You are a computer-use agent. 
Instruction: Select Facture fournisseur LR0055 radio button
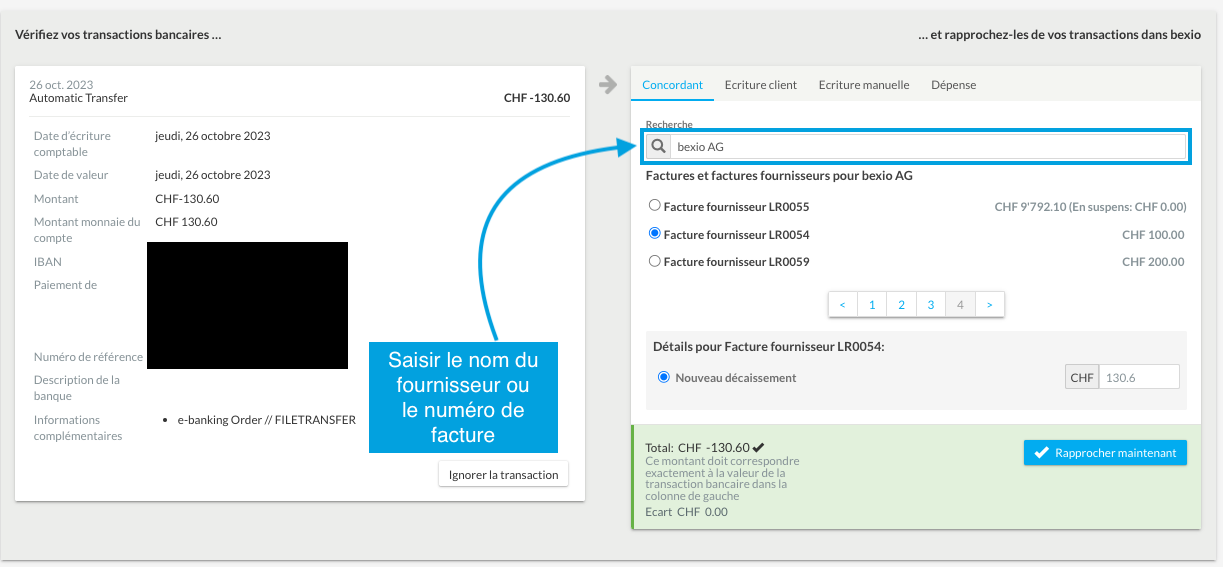tap(655, 206)
